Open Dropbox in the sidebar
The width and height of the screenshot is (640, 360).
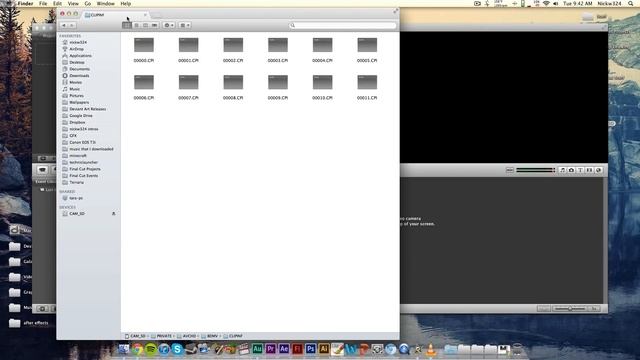pyautogui.click(x=77, y=122)
